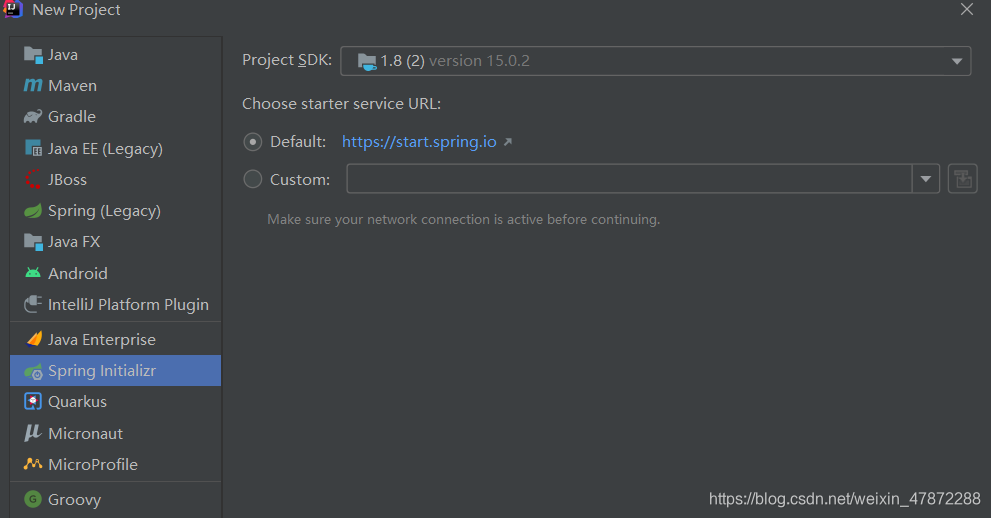Click the IntelliJ Platform Plugin plug icon
This screenshot has height=518, width=991.
[33, 304]
